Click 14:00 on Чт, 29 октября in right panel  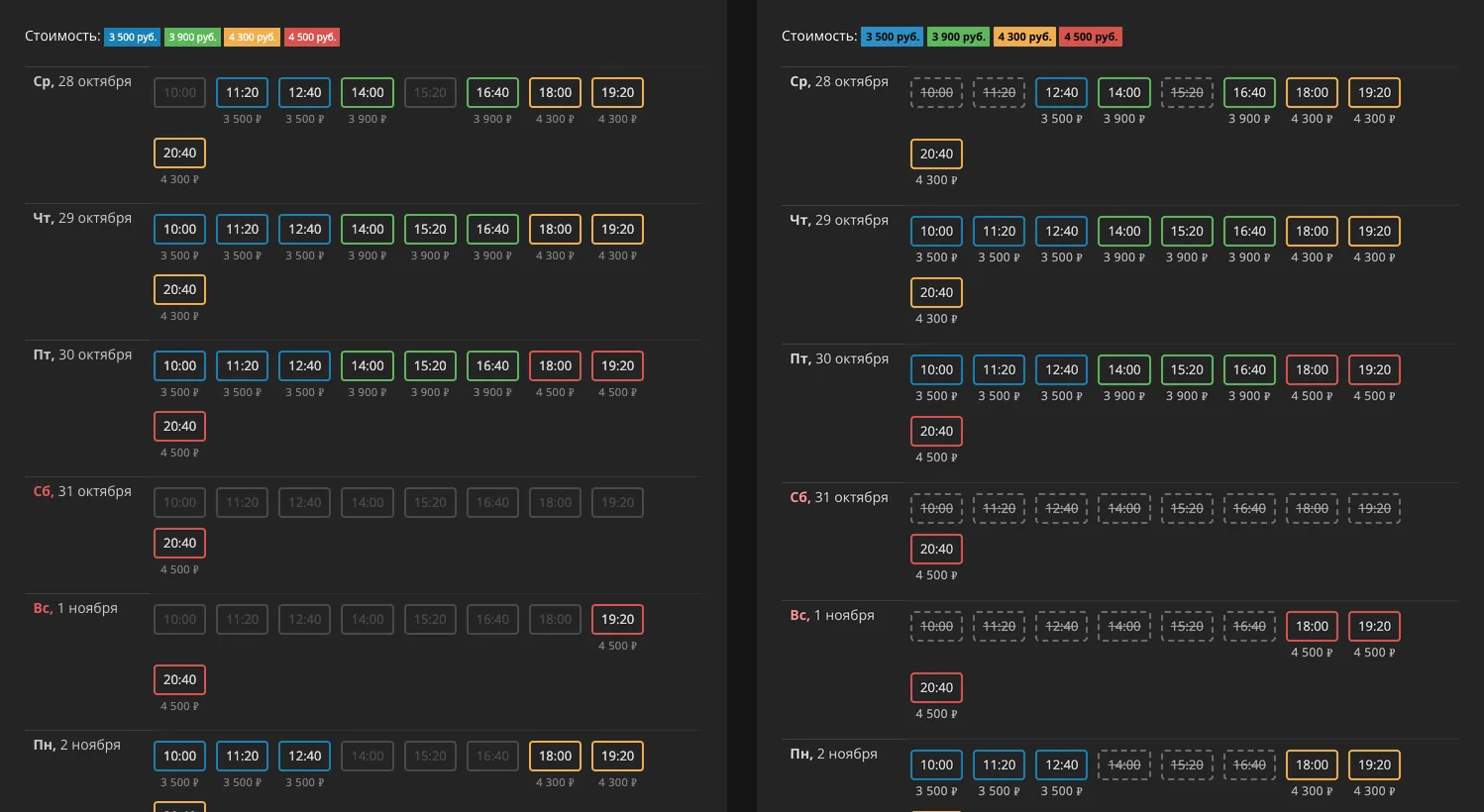click(x=1124, y=231)
